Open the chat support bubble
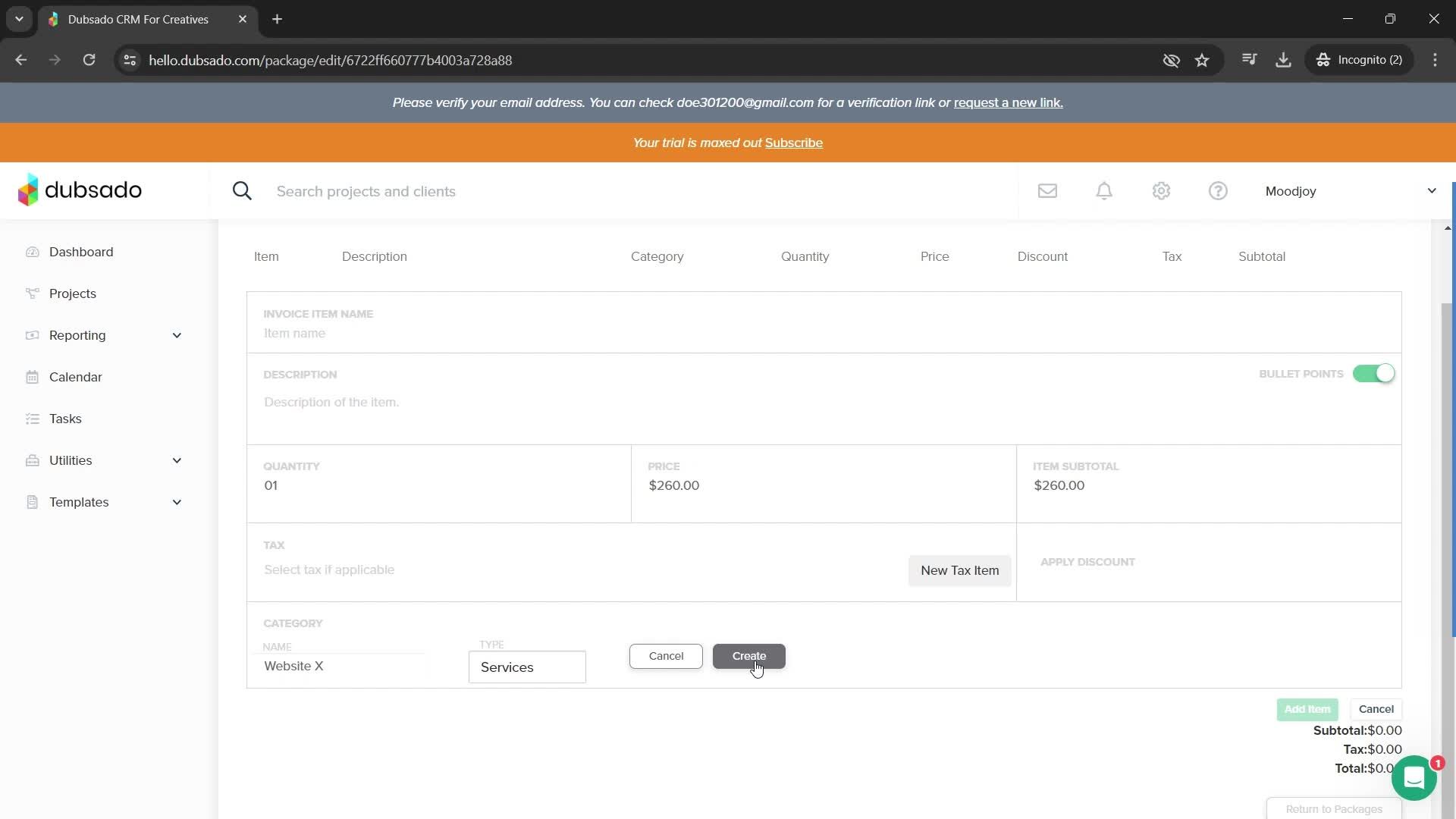This screenshot has width=1456, height=819. click(x=1414, y=778)
